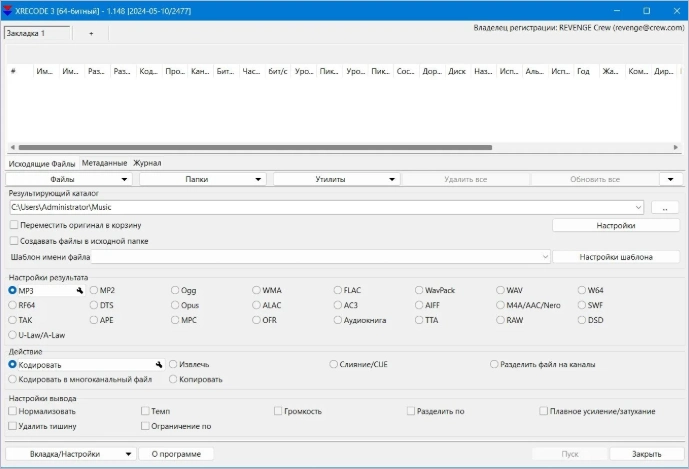Select the FLAC output format

point(338,291)
